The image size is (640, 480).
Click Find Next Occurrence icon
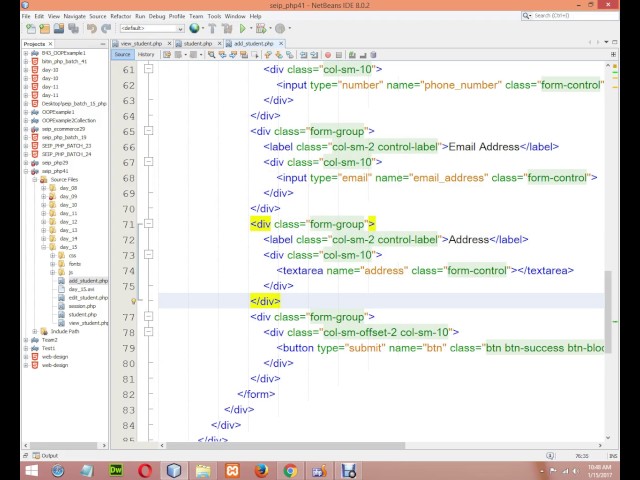click(x=233, y=55)
